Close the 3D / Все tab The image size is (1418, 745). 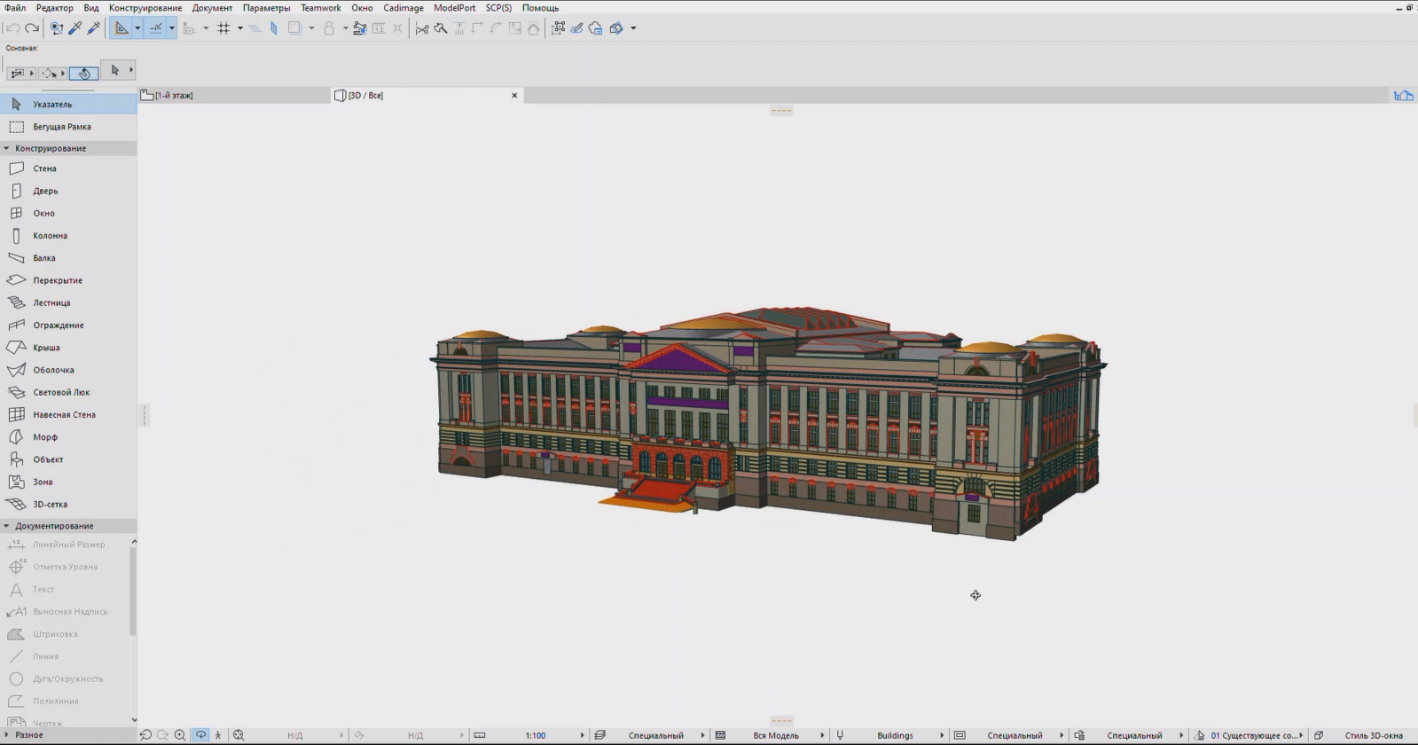pos(515,96)
